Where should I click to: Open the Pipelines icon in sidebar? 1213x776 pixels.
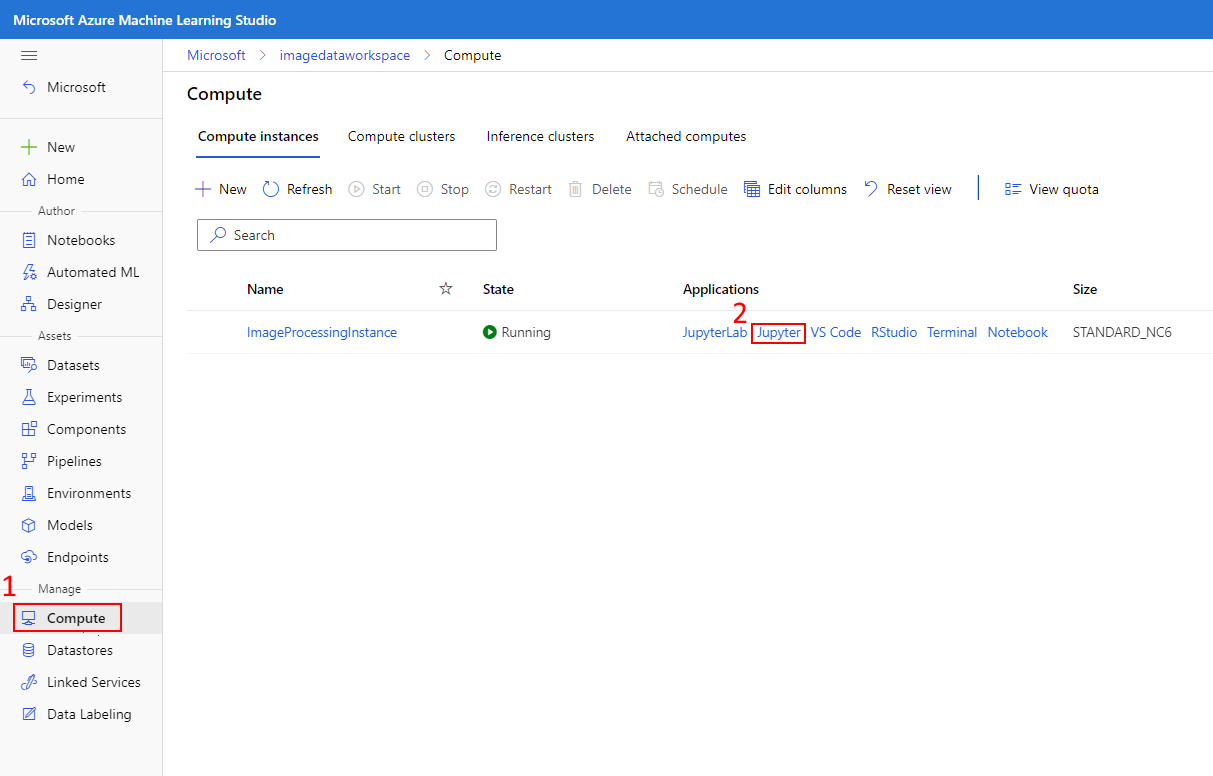29,461
